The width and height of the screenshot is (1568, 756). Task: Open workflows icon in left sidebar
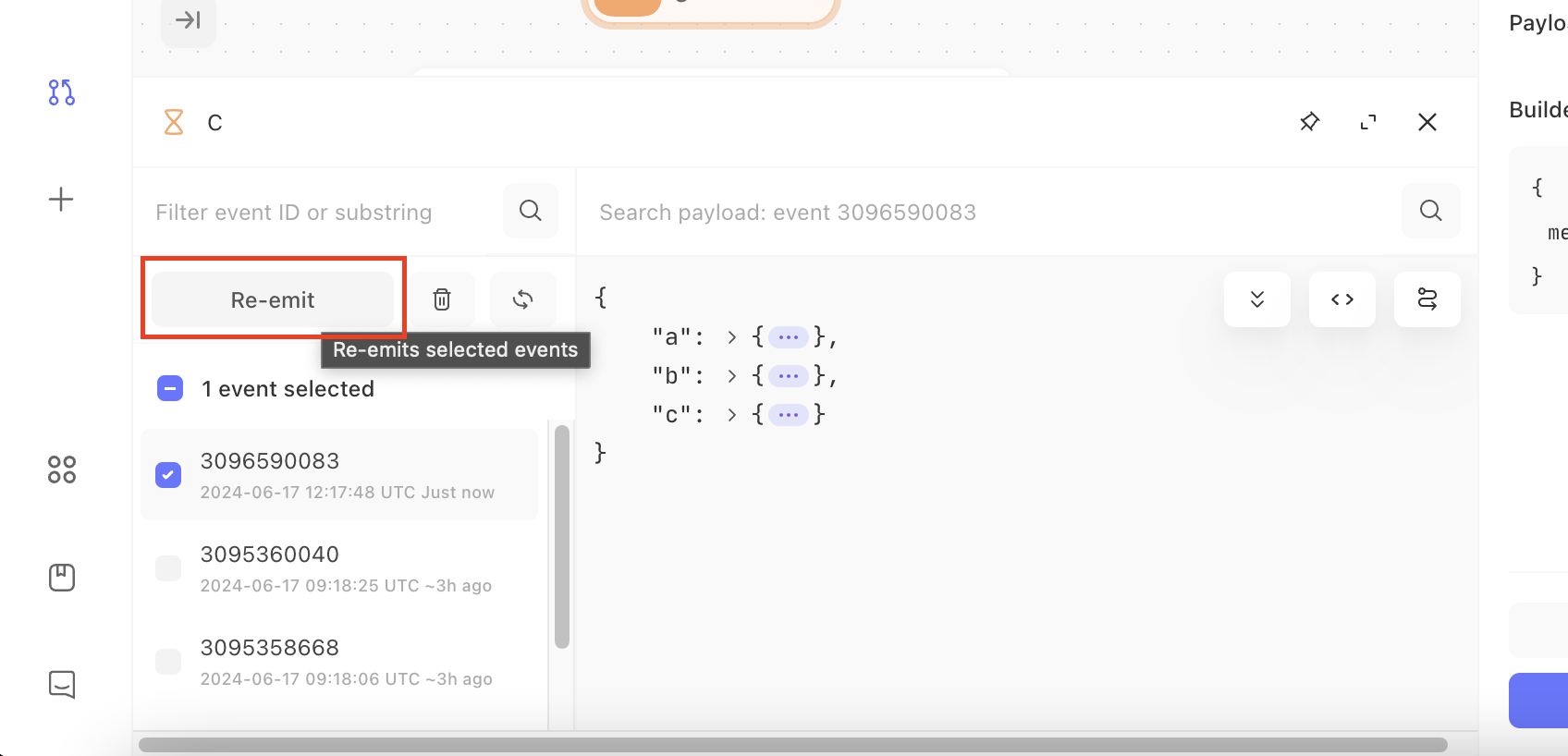tap(62, 92)
